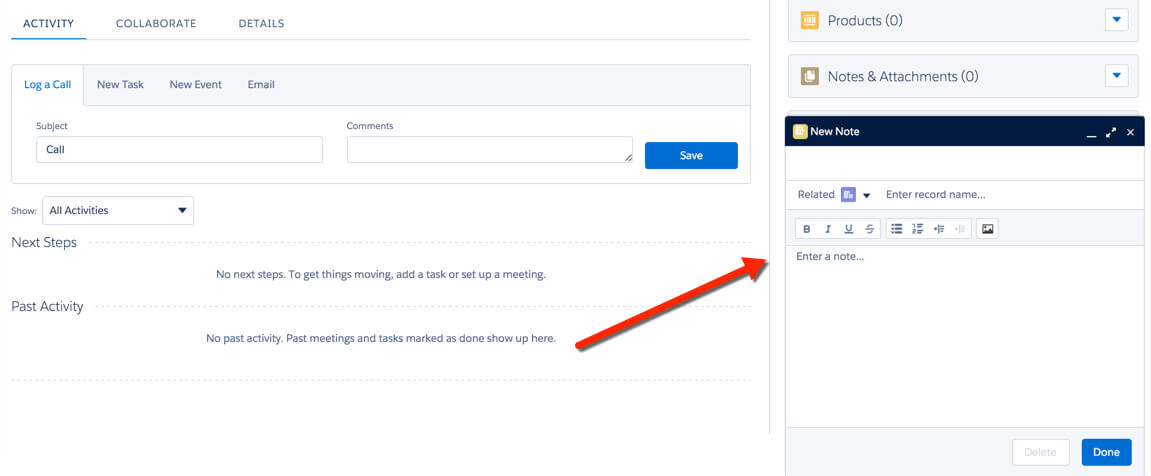Click Done to finish the note
Image resolution: width=1151 pixels, height=476 pixels.
1106,452
